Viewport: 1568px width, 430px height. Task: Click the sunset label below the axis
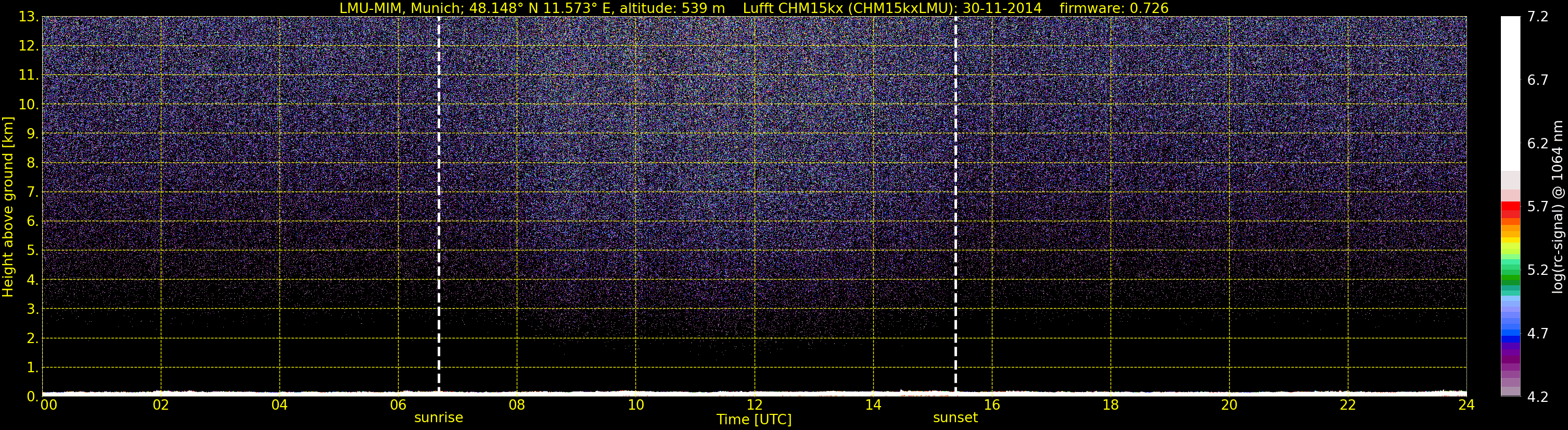tap(955, 418)
